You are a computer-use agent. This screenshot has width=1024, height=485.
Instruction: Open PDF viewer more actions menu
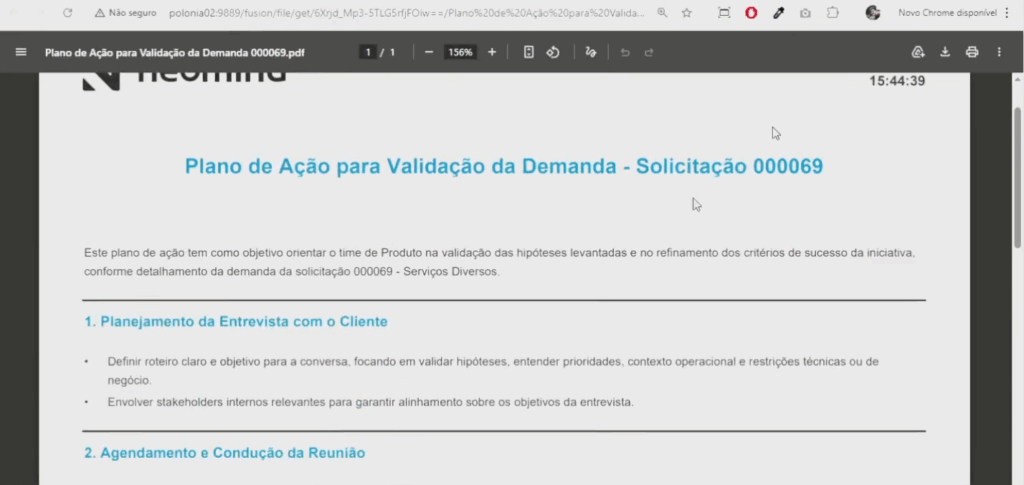(x=999, y=52)
